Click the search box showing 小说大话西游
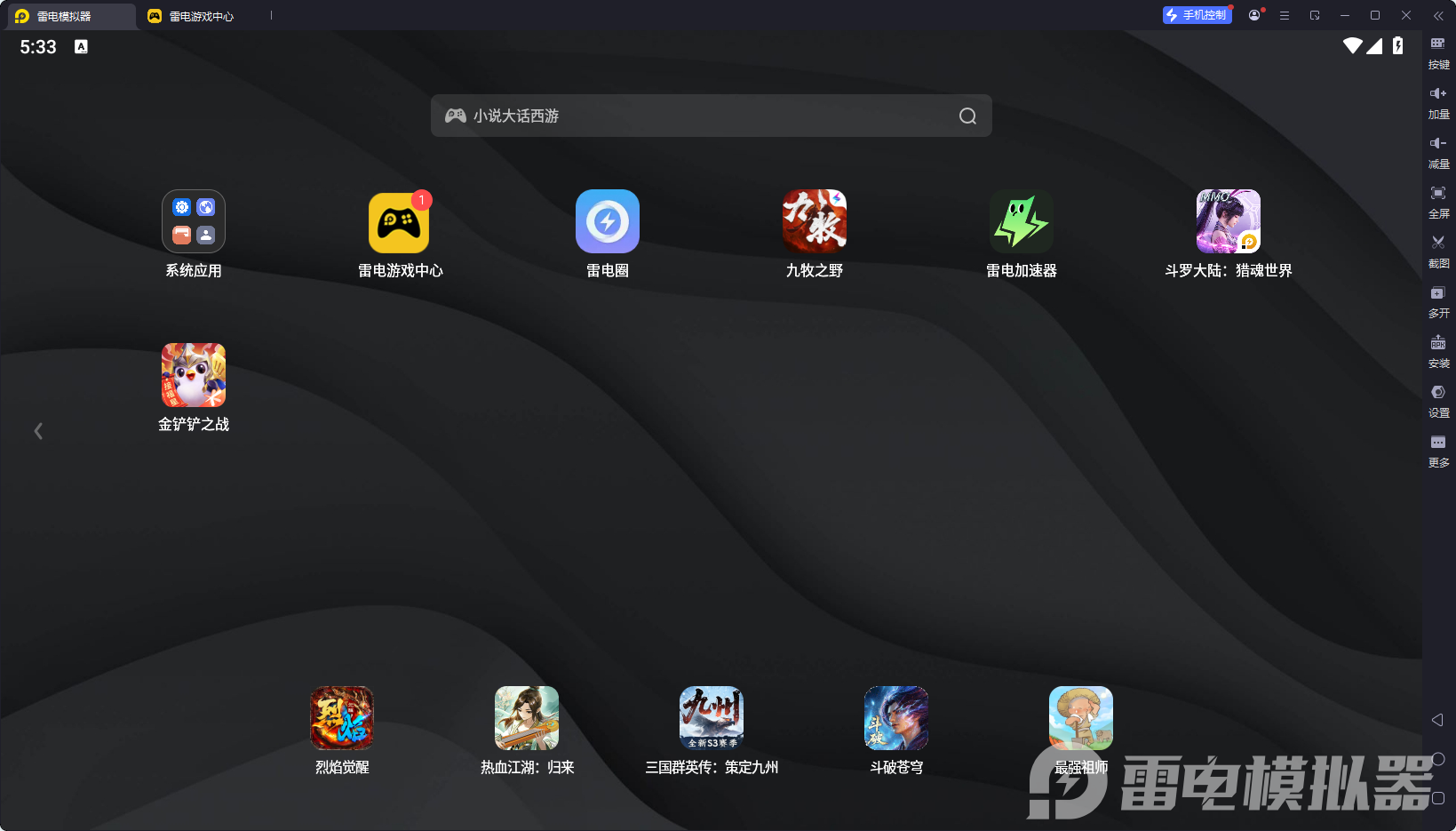Image resolution: width=1456 pixels, height=831 pixels. (711, 116)
